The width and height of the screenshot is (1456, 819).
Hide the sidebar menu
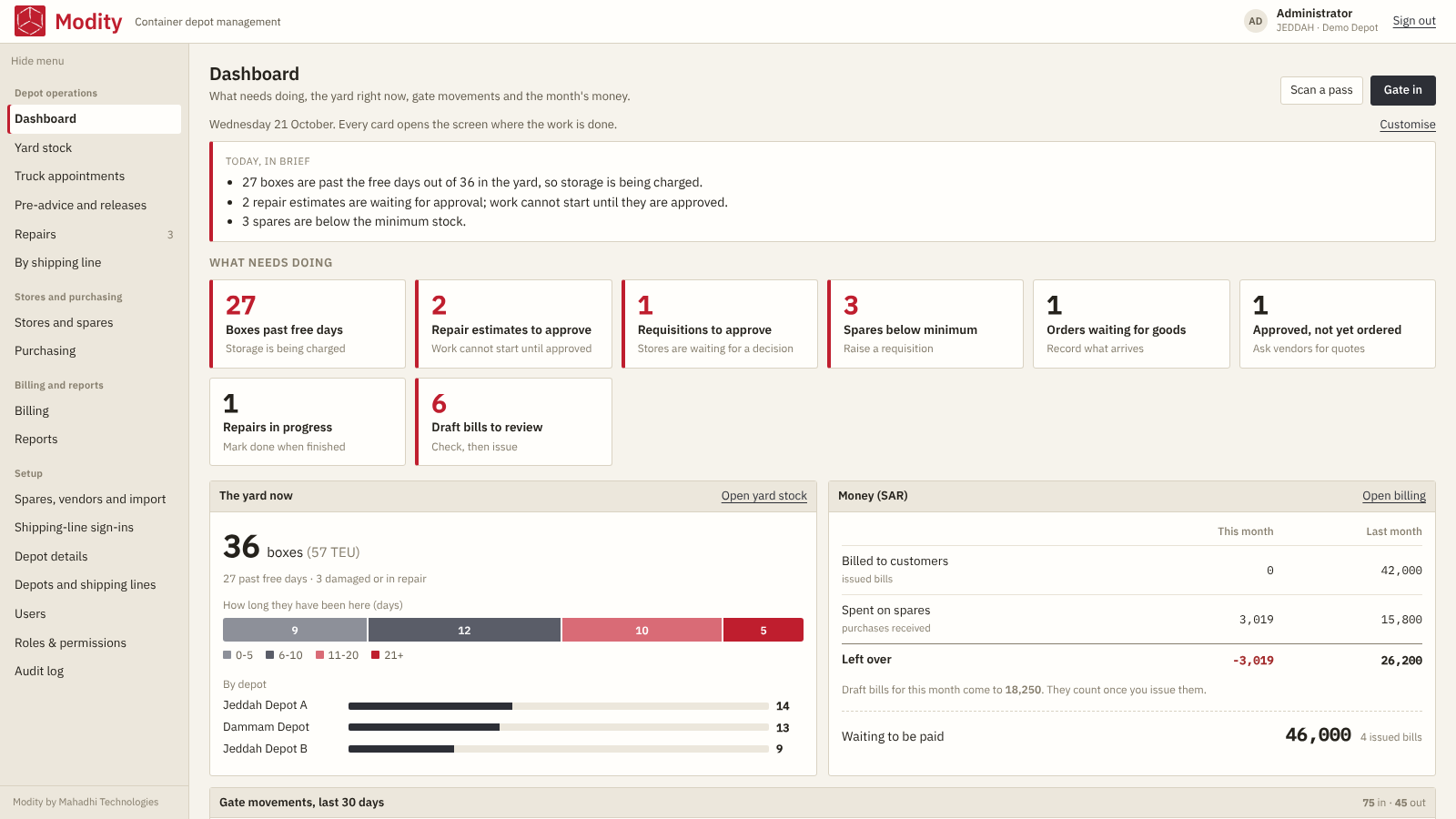(x=37, y=61)
